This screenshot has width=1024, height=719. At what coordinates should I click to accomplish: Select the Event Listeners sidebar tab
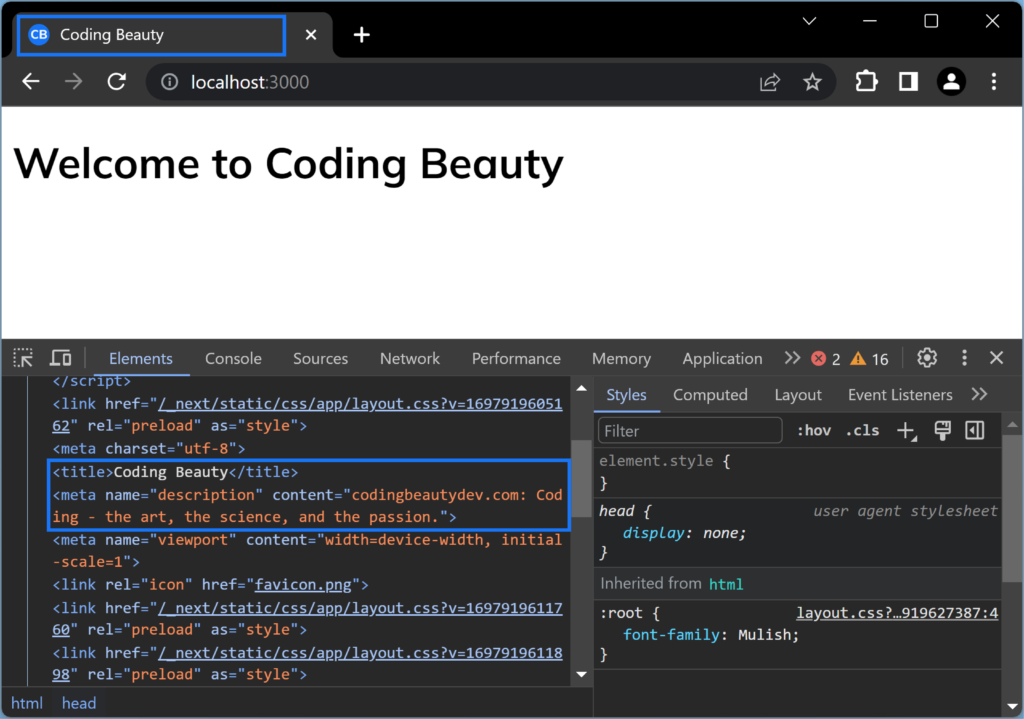pos(900,395)
